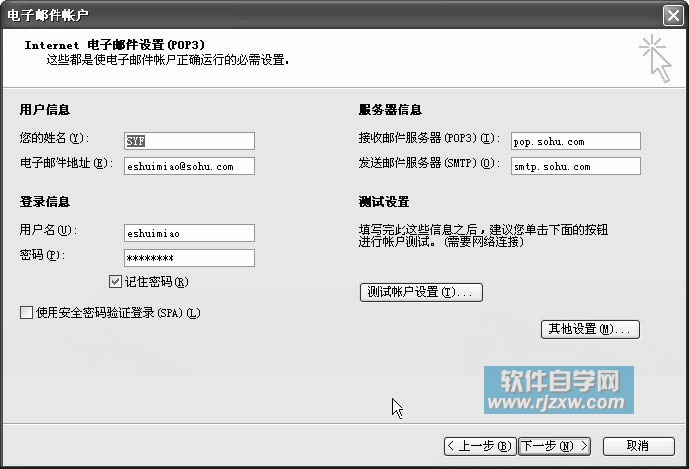Click the 发送邮件服务器 (SMTP)(O) label
Screen dimensions: 689x469
point(429,163)
